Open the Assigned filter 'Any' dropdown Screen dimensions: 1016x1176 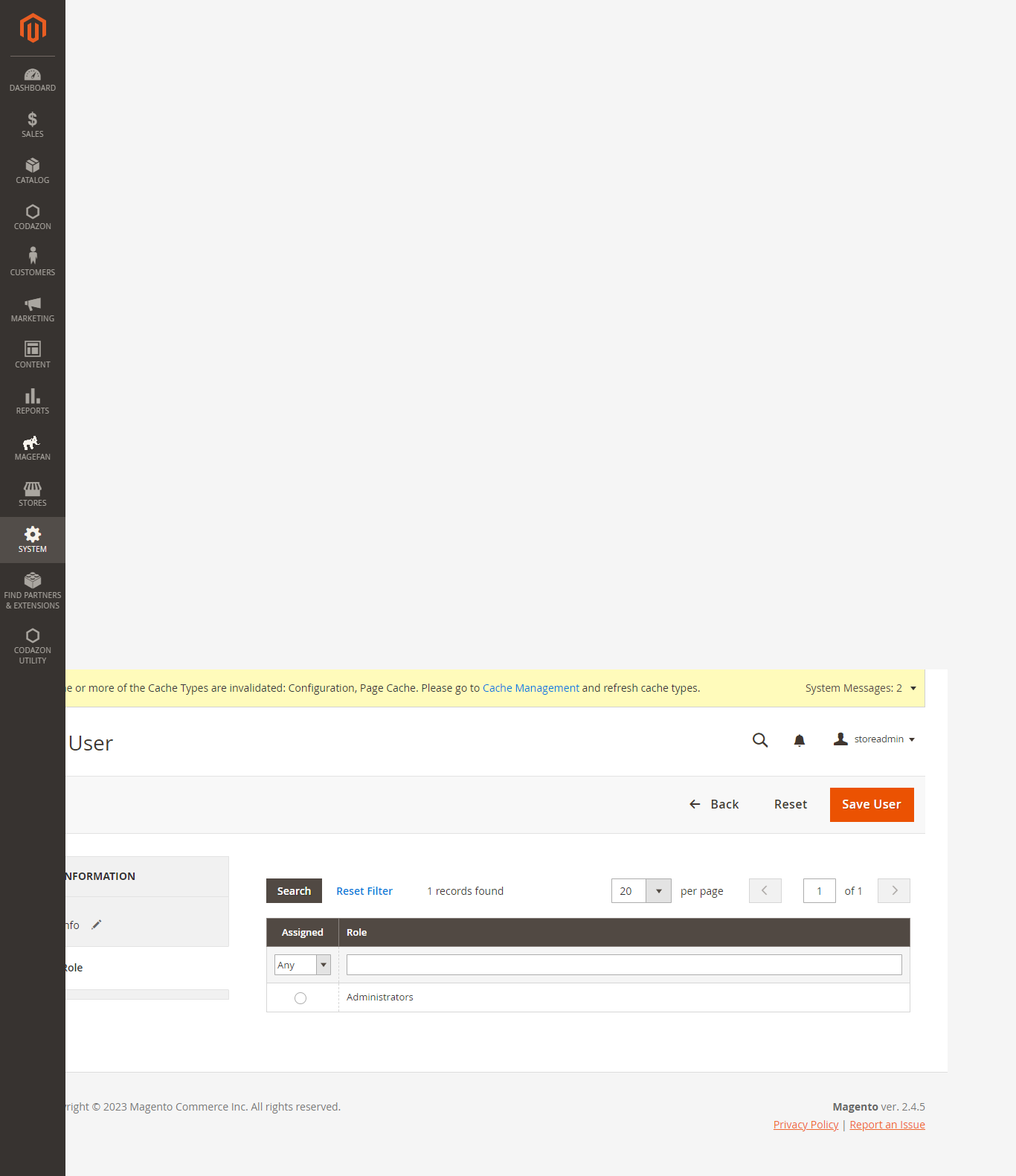click(303, 965)
